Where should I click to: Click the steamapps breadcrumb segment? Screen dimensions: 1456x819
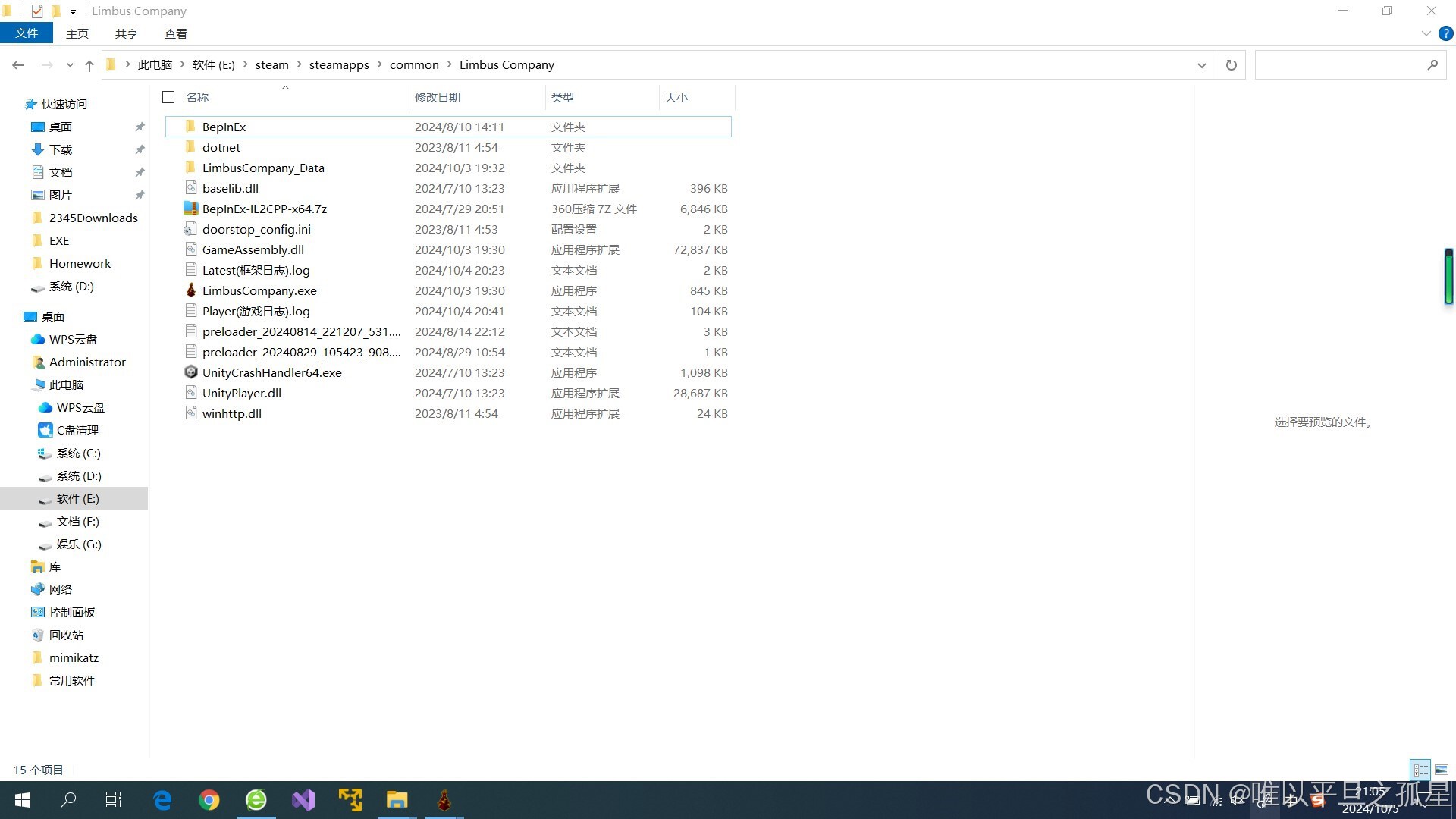pos(339,65)
